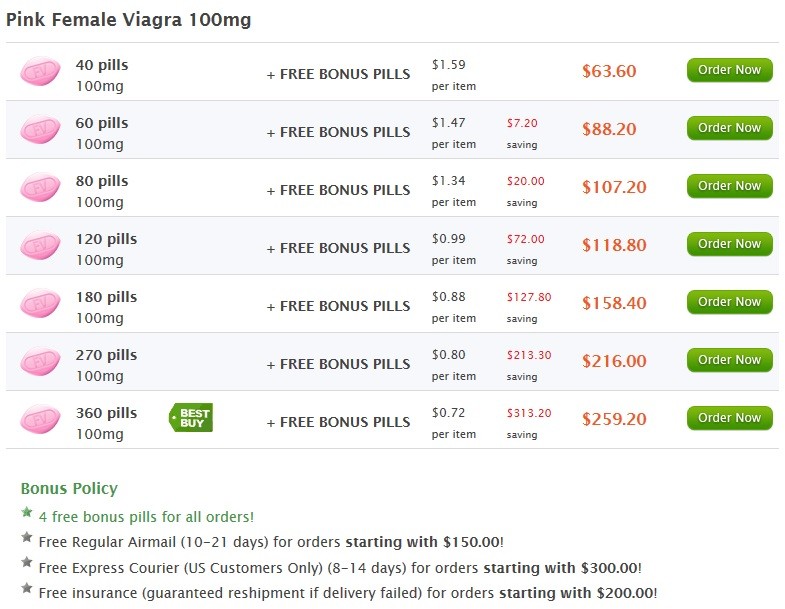
Task: Click Order Now in the 180 pills row
Action: 729,302
